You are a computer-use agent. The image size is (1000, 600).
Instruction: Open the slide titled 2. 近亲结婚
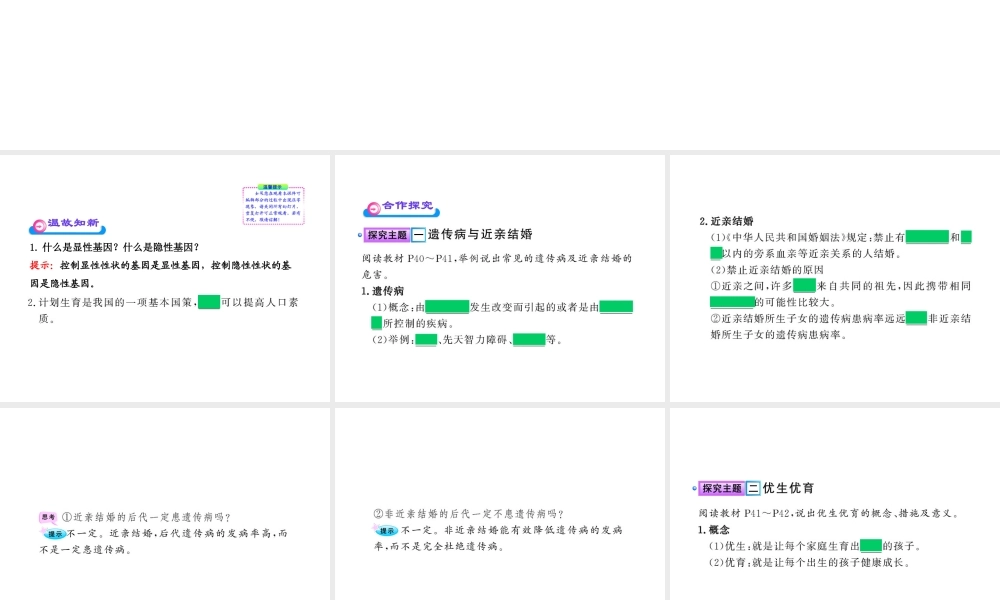coord(835,278)
